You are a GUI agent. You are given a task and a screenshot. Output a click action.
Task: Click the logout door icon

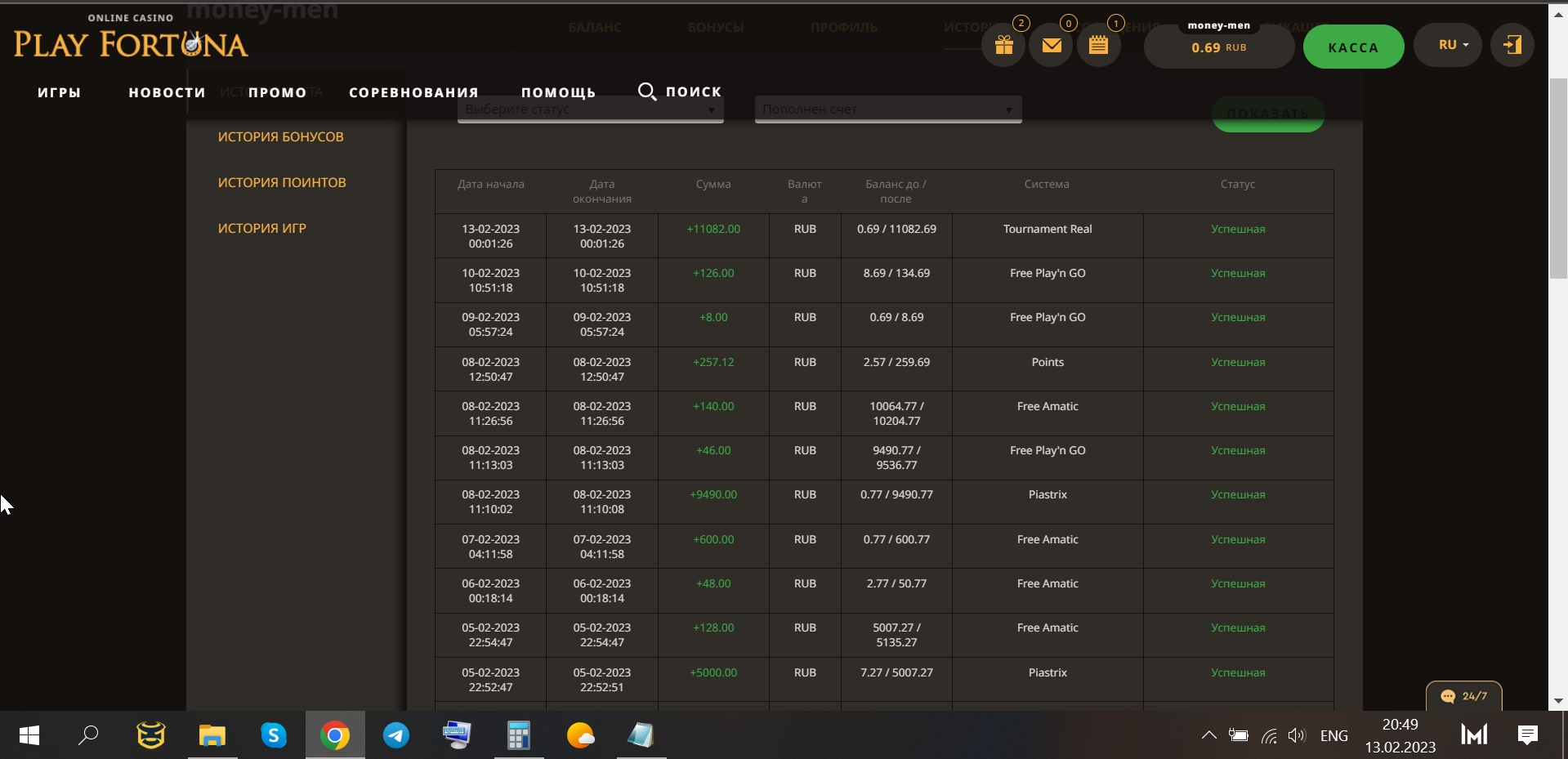pos(1512,45)
